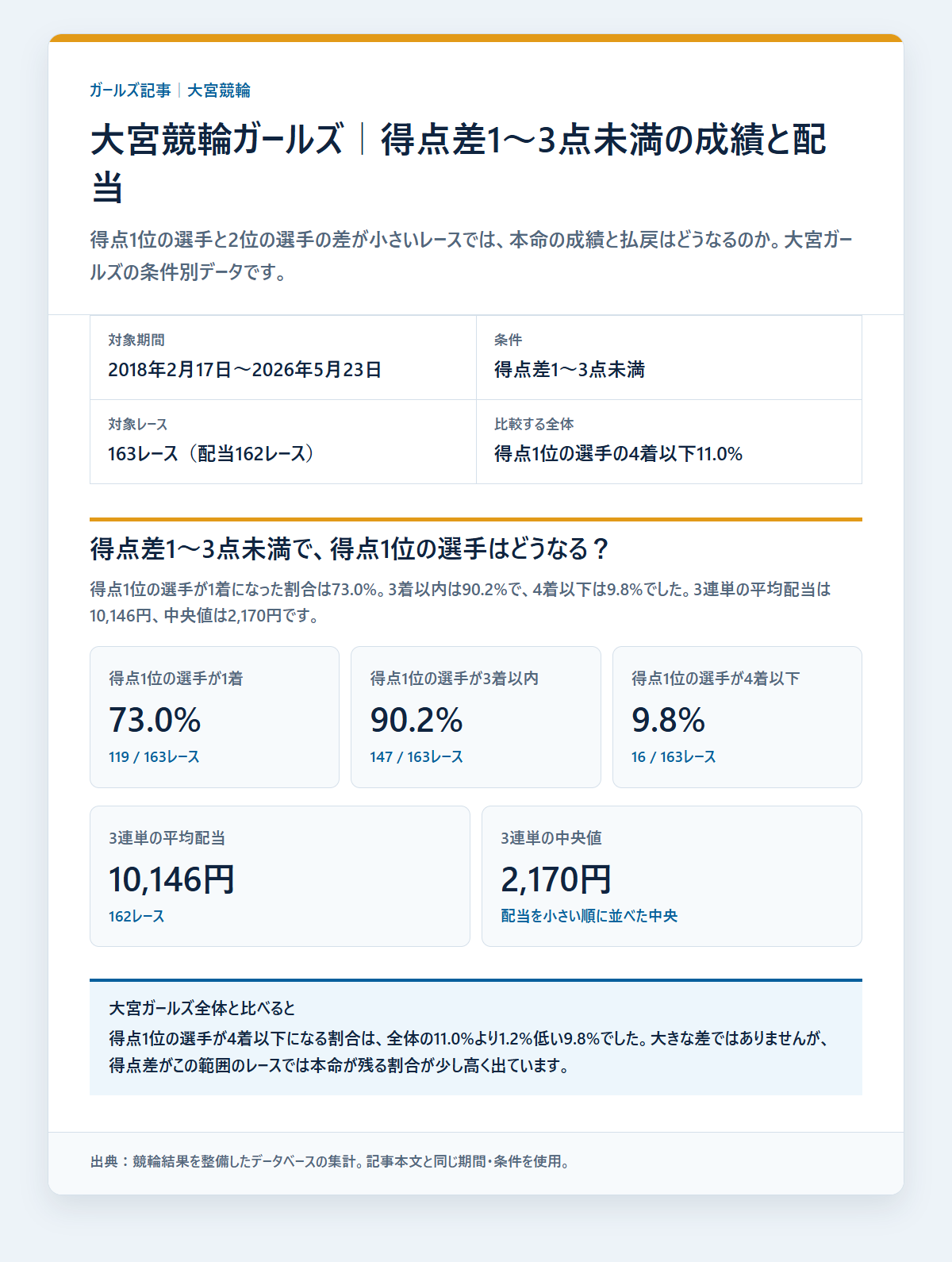The image size is (952, 1262).
Task: Click the 90.2% statistic
Action: (416, 720)
